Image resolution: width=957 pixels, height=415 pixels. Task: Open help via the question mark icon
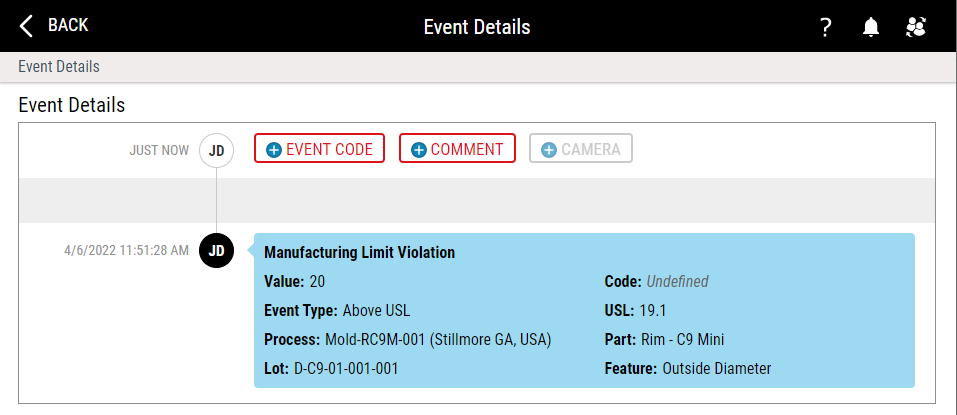pos(825,27)
